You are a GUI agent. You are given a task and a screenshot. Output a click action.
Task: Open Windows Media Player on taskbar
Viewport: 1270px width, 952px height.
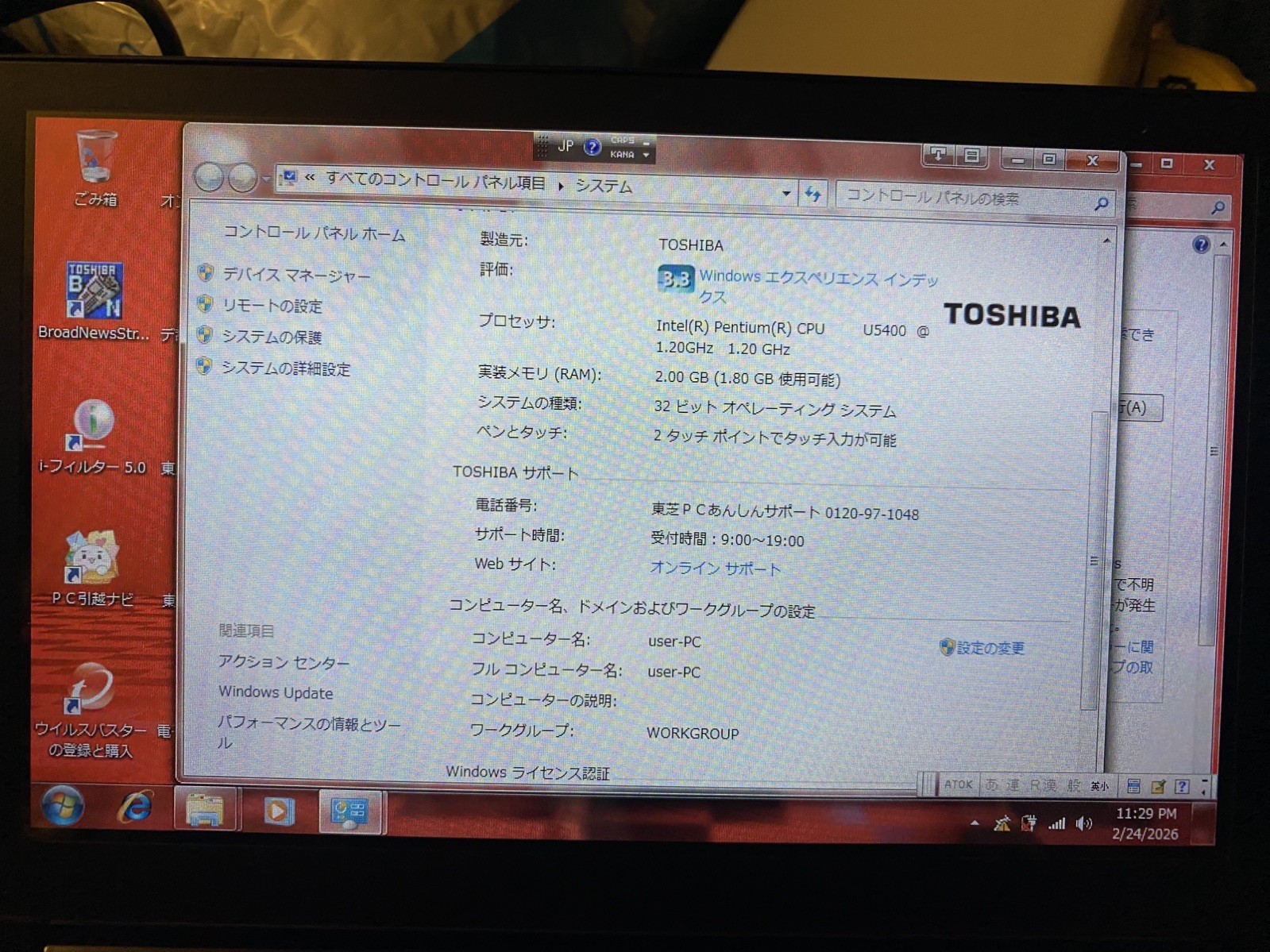point(278,811)
